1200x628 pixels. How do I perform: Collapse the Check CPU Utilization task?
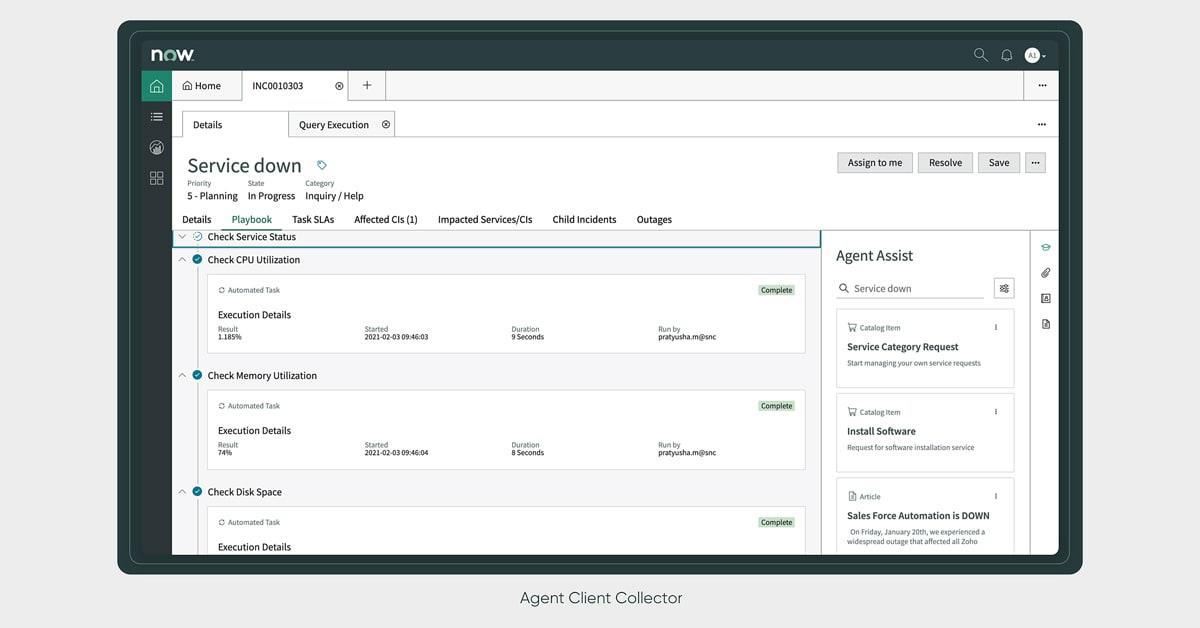coord(182,259)
